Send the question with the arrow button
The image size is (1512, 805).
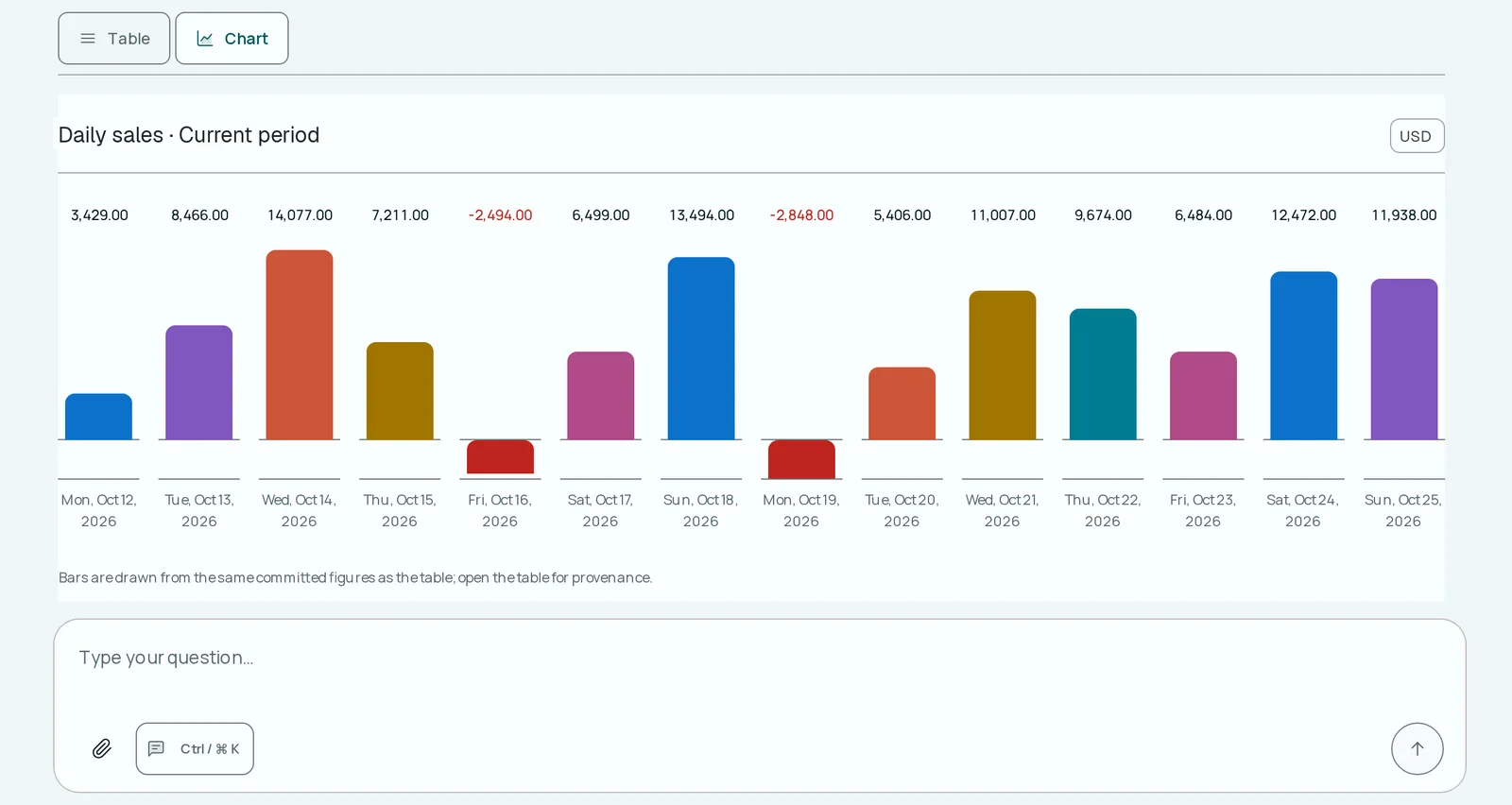pyautogui.click(x=1417, y=748)
